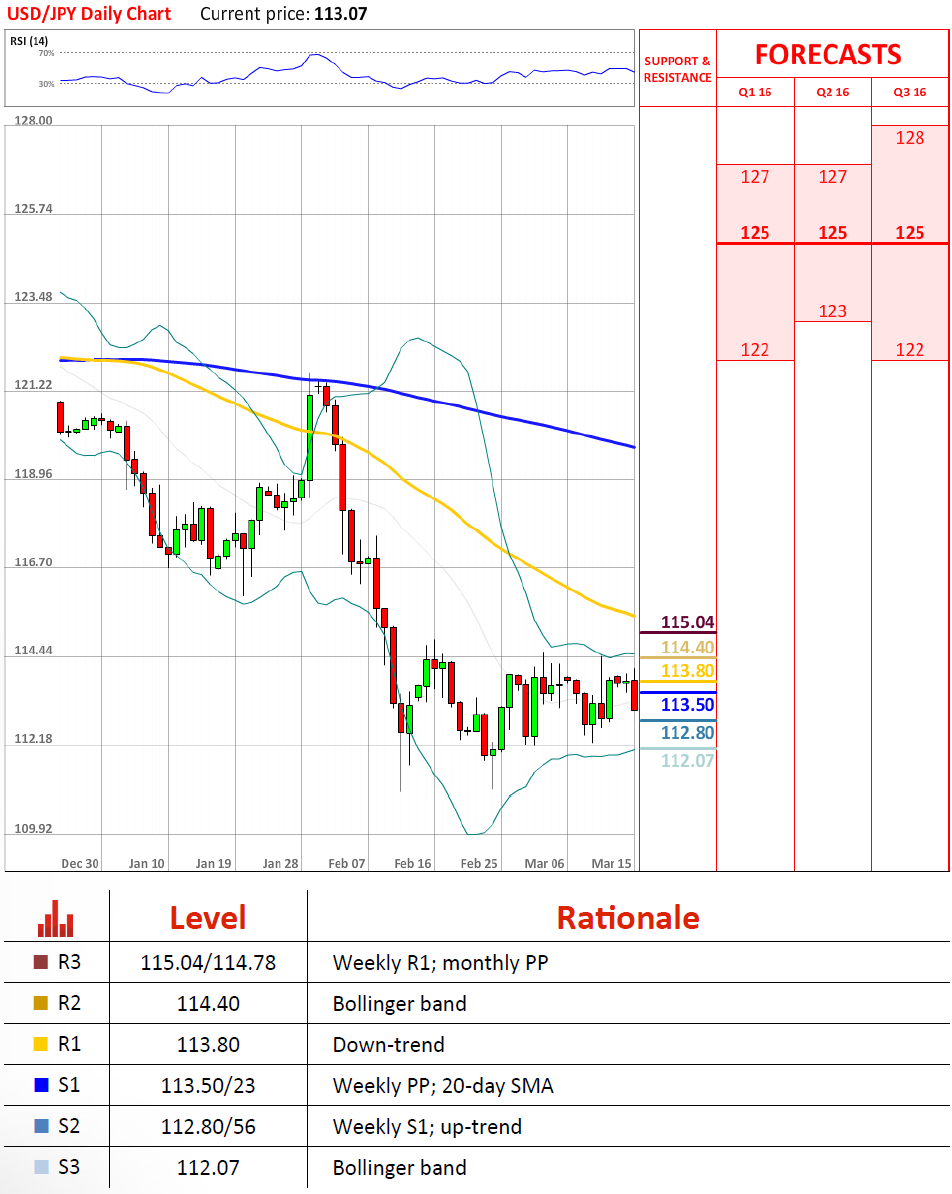Screen dimensions: 952x1194
Task: Click the S3 Bollinger band rationale
Action: click(399, 1167)
